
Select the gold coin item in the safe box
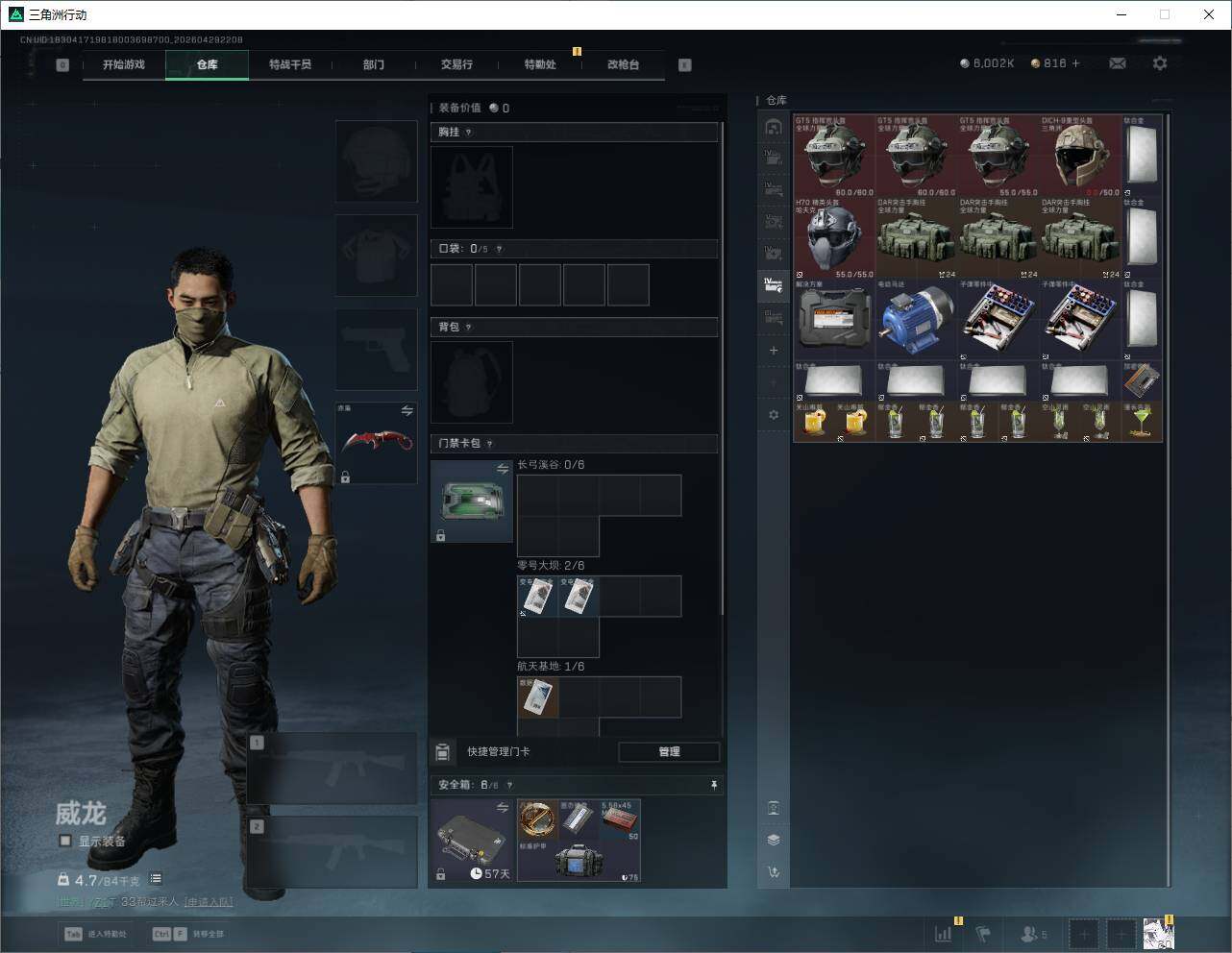538,820
